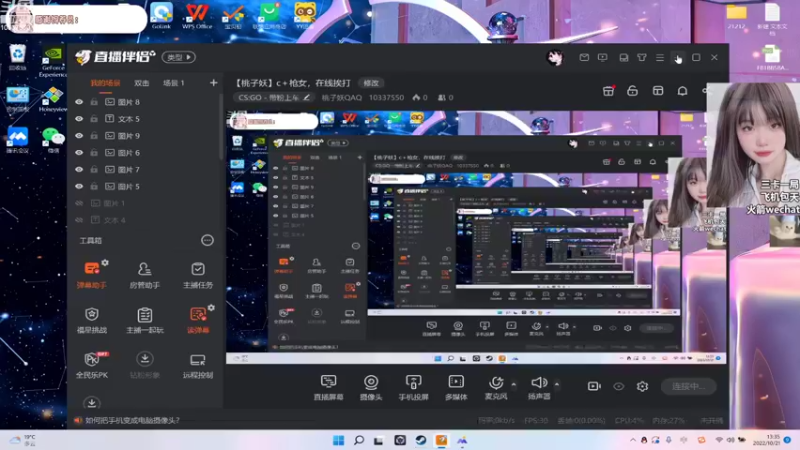Expand toolbox more options circle
The height and width of the screenshot is (450, 800).
click(x=207, y=240)
